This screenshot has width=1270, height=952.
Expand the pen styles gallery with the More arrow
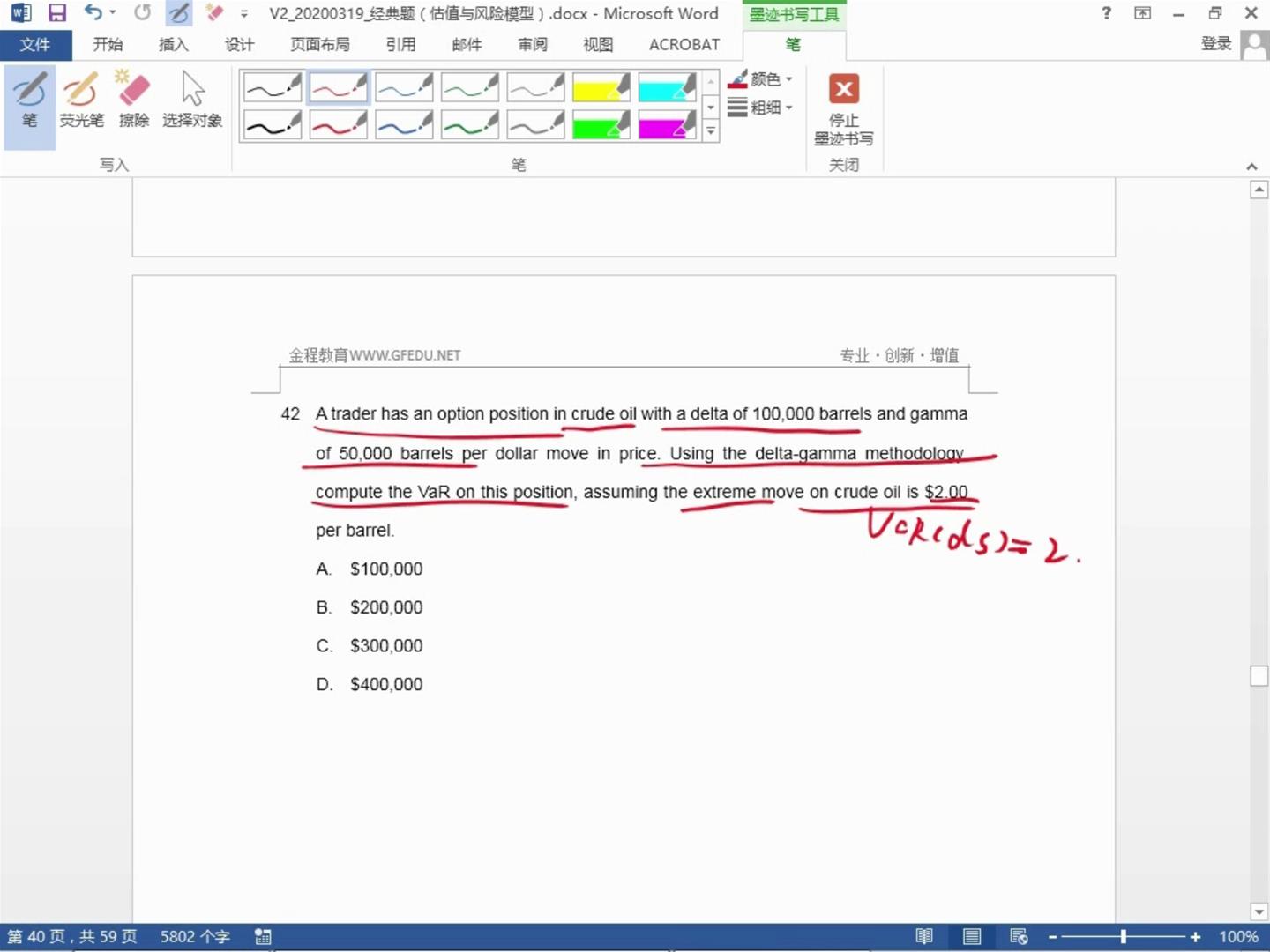[x=711, y=131]
